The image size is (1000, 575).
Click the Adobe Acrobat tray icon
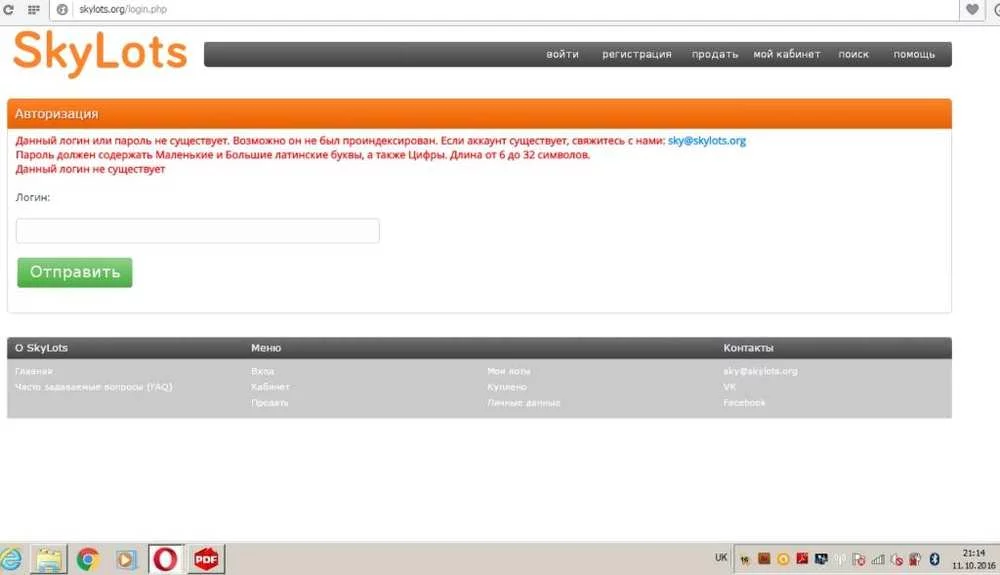(802, 558)
